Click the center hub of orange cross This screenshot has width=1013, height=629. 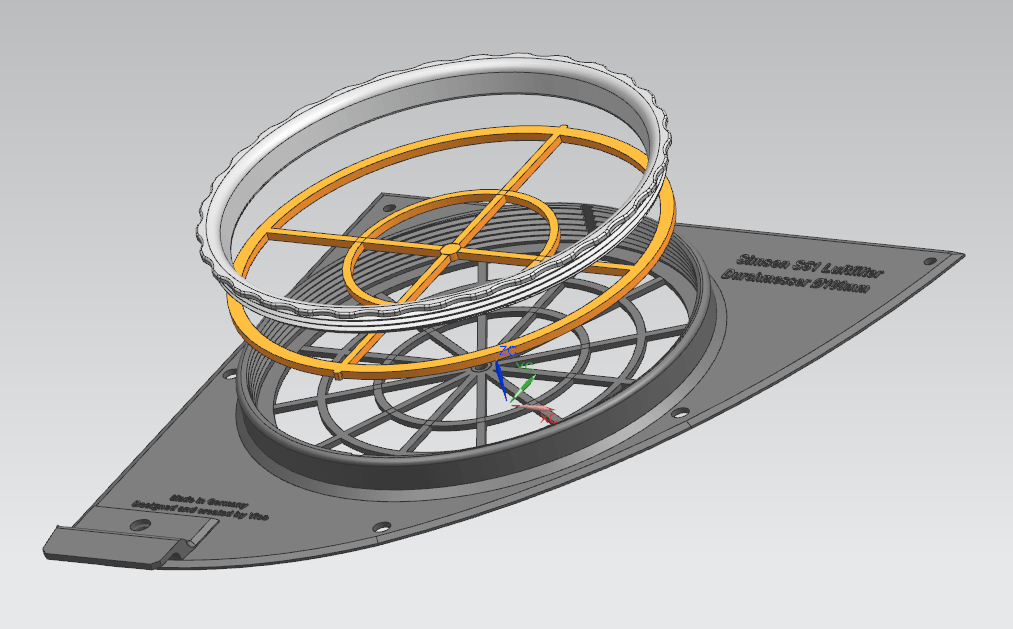451,245
